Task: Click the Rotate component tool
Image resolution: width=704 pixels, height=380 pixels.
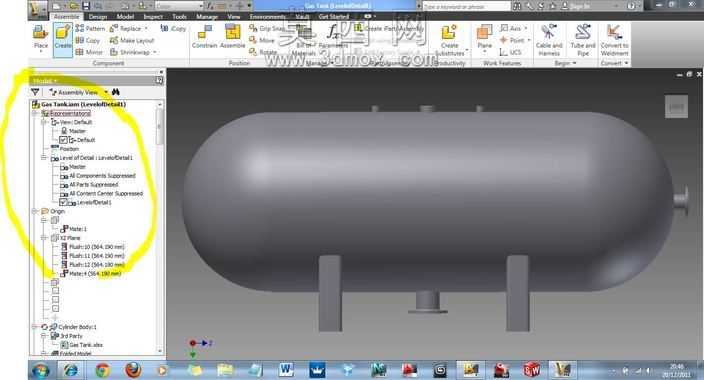Action: click(263, 52)
